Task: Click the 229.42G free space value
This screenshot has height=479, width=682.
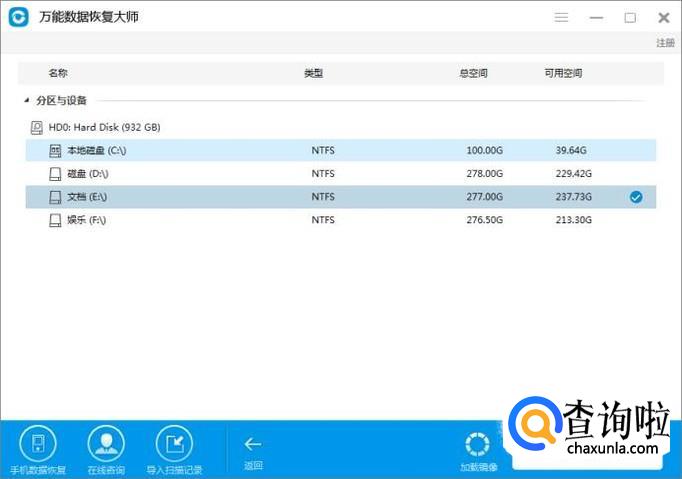Action: point(574,174)
